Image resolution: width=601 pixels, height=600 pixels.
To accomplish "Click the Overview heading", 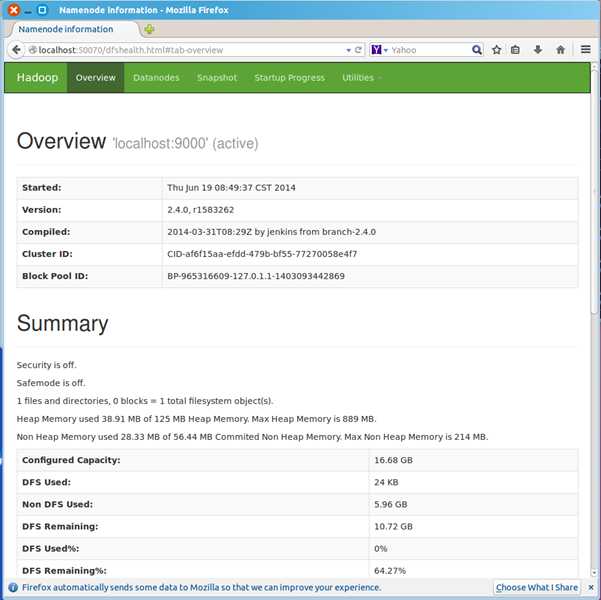I will 61,141.
